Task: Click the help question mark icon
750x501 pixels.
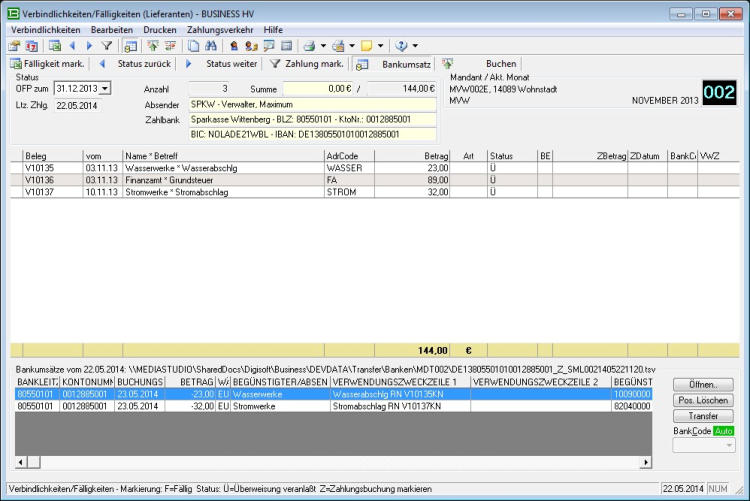Action: point(401,46)
